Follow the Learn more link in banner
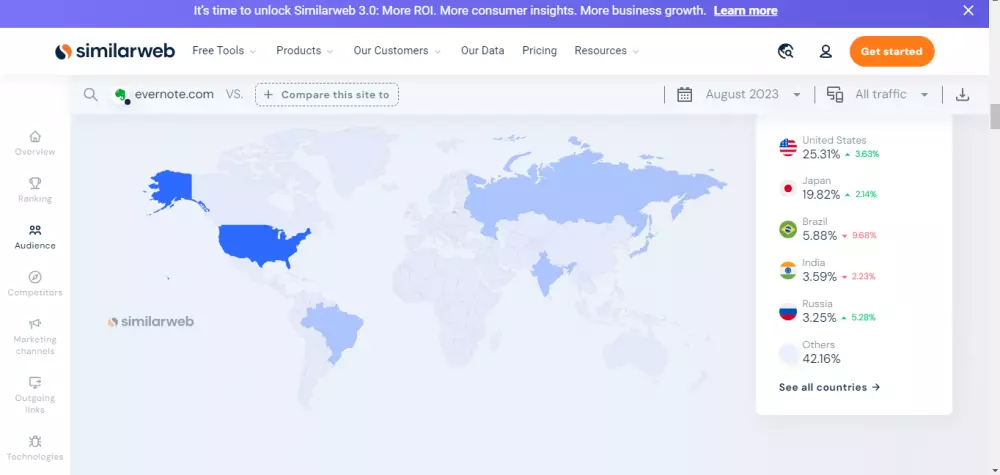The image size is (1000, 475). tap(746, 11)
